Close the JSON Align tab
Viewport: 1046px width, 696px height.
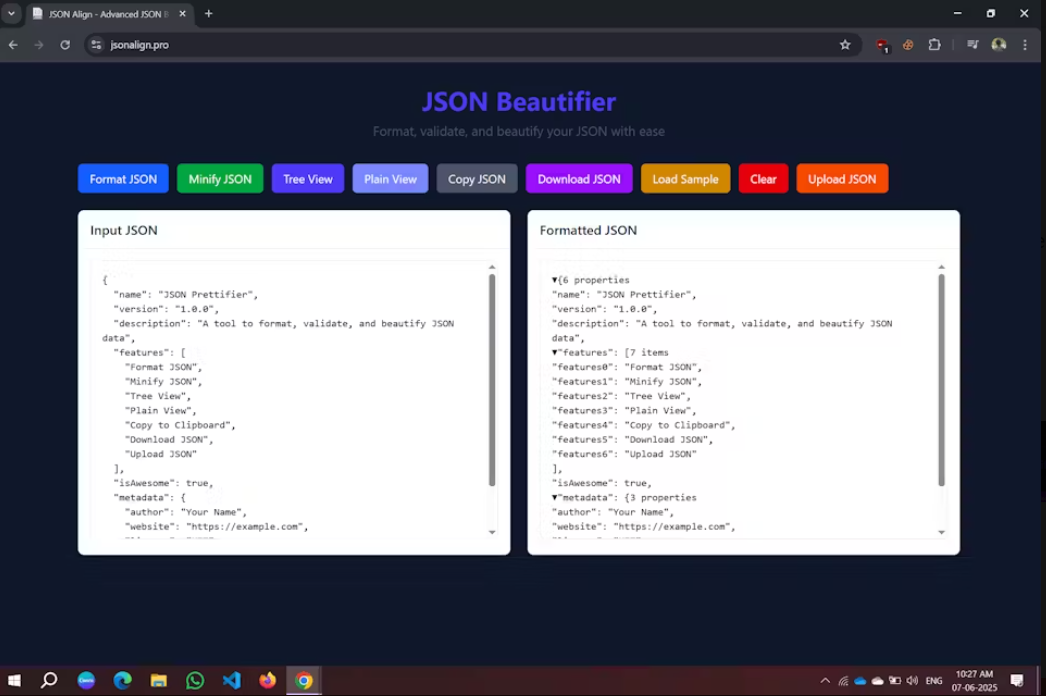(x=182, y=14)
